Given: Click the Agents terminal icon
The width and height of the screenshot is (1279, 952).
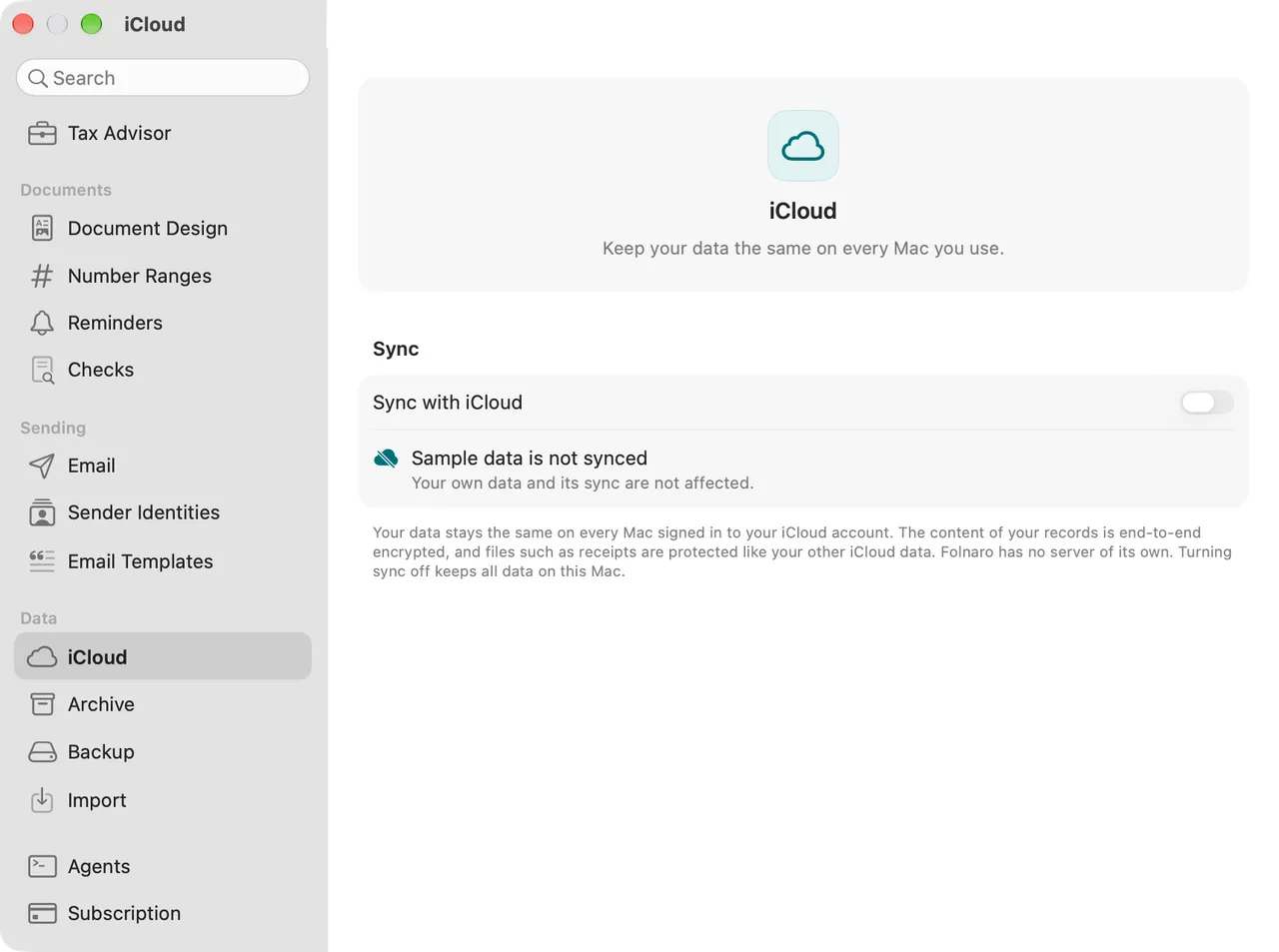Looking at the screenshot, I should 42,866.
